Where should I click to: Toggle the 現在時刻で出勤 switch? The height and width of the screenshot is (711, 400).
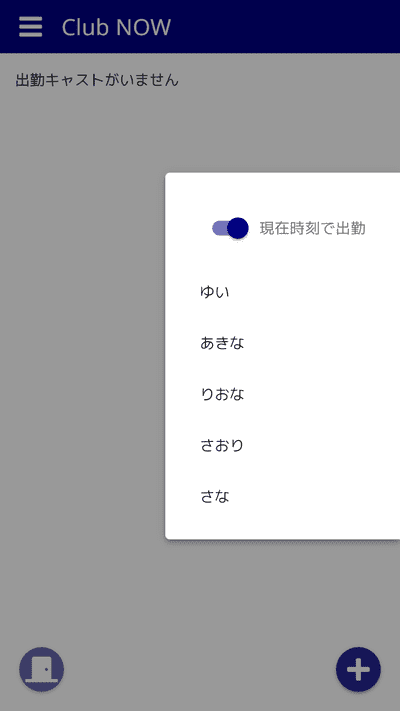click(230, 228)
